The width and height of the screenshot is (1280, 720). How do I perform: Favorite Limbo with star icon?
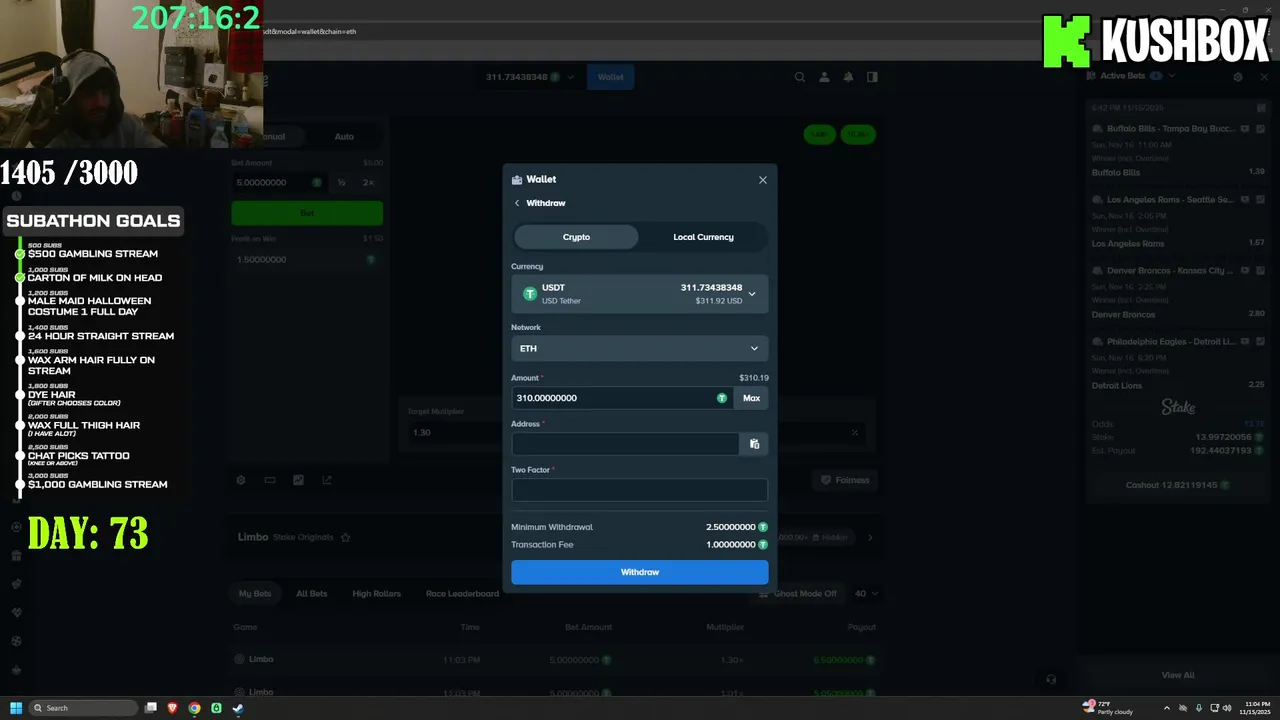[346, 537]
